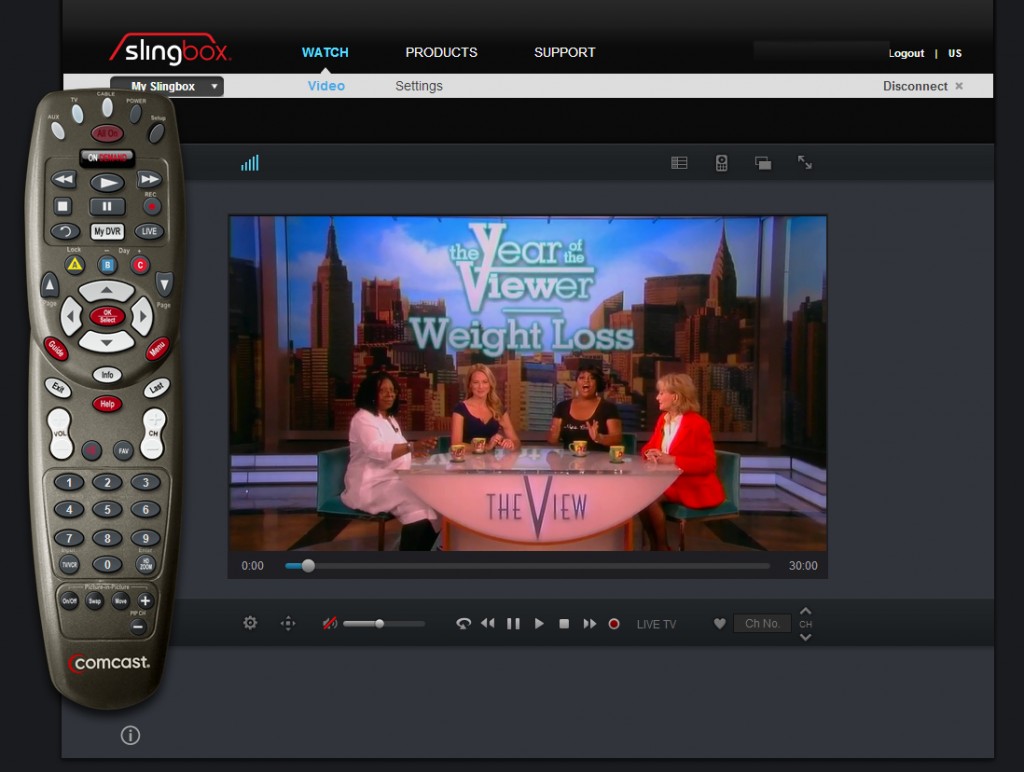Click the video player thumbnail area
The height and width of the screenshot is (772, 1024).
[528, 383]
